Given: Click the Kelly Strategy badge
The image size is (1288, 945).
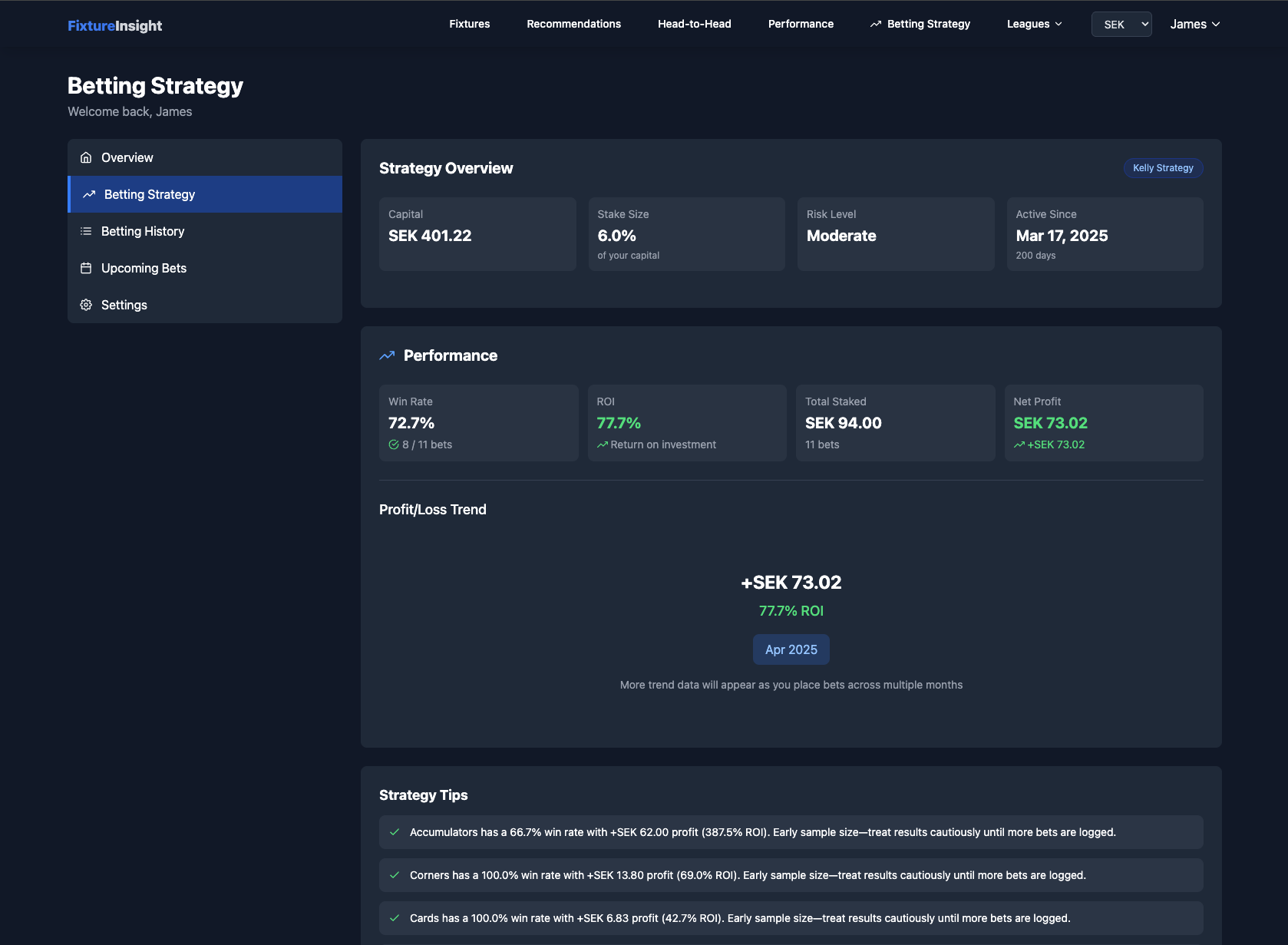Looking at the screenshot, I should 1163,168.
